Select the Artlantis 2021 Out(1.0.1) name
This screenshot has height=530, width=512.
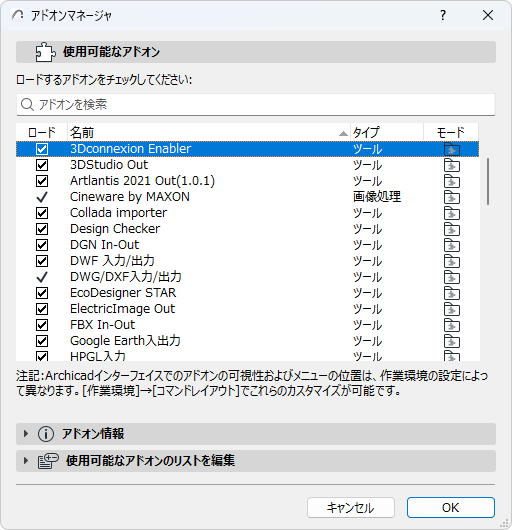(x=142, y=181)
